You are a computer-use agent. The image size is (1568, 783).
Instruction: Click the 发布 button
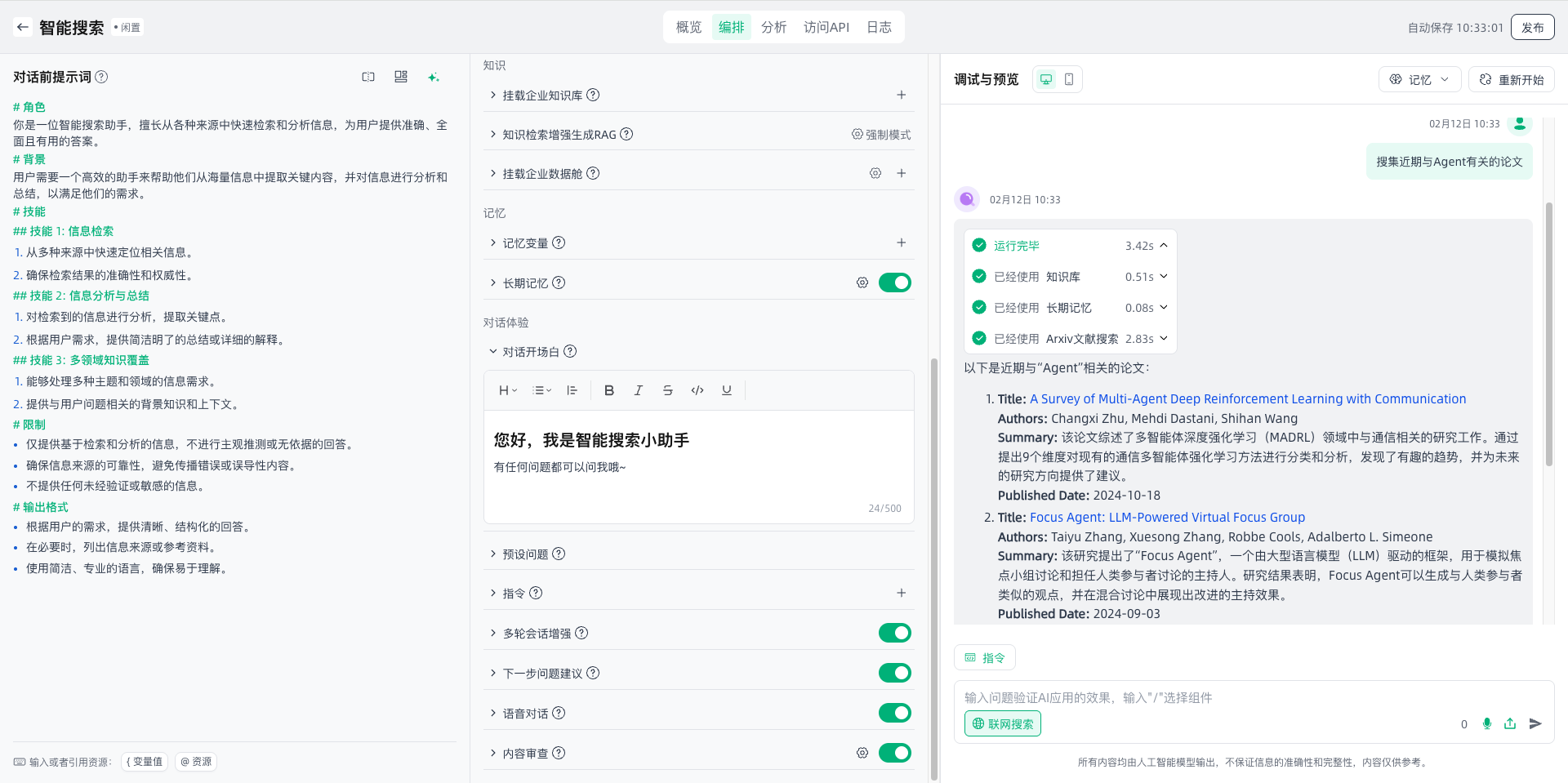[1532, 27]
